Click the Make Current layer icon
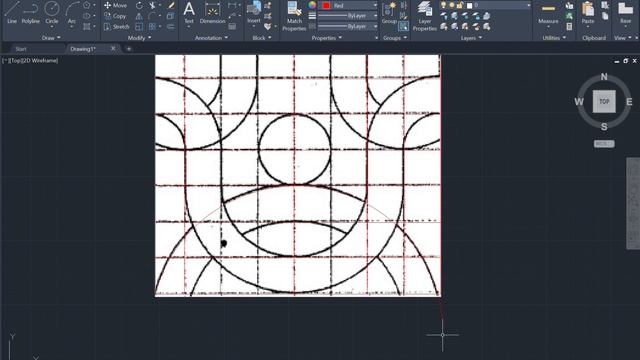 coord(487,16)
